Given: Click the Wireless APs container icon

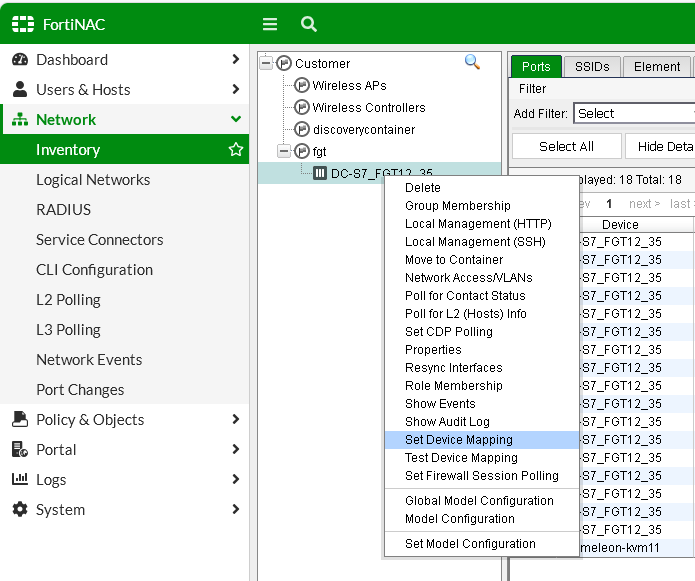Looking at the screenshot, I should coord(302,85).
